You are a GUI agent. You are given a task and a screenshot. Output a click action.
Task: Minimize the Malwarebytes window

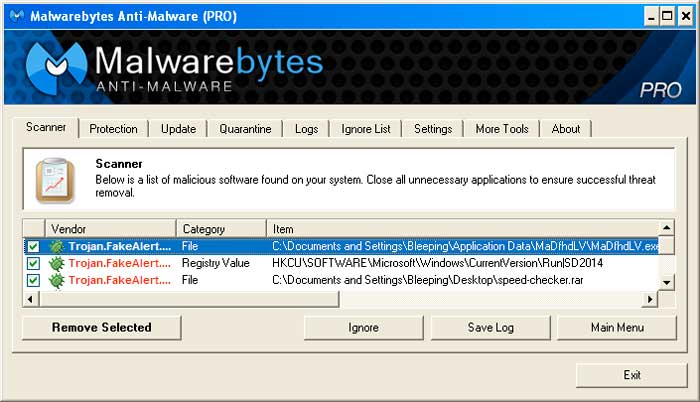pyautogui.click(x=652, y=17)
